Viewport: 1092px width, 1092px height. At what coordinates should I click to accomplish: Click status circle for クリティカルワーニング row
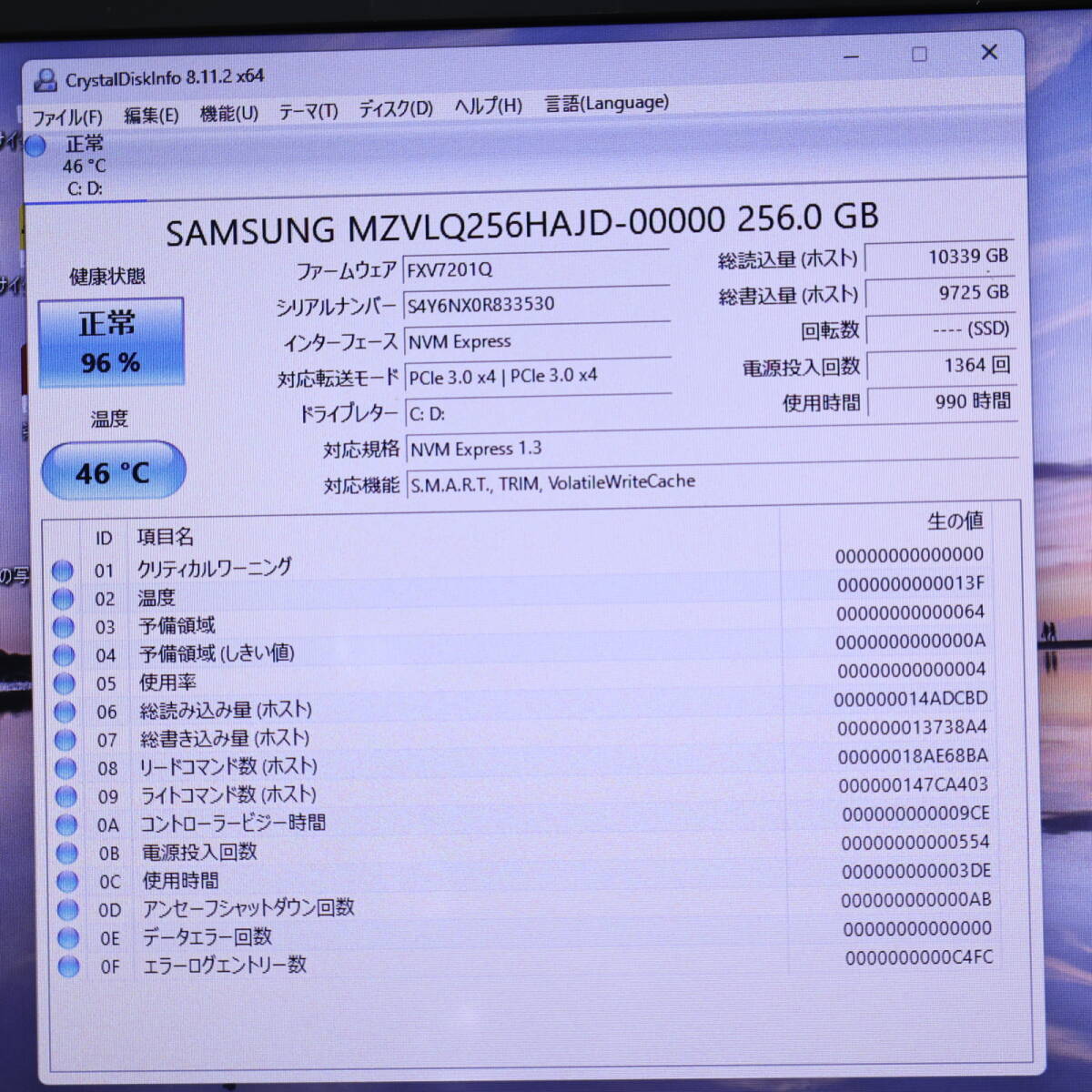[x=63, y=571]
